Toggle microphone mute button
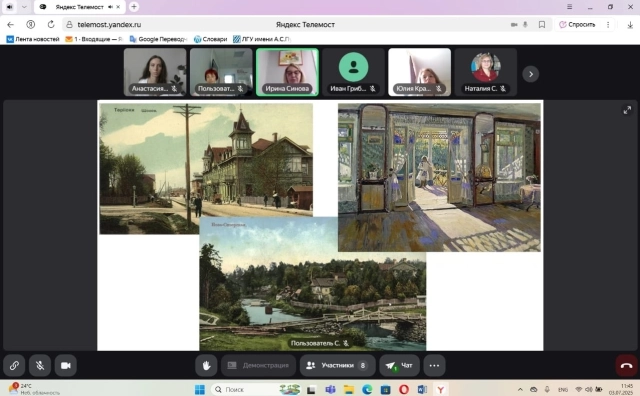The width and height of the screenshot is (640, 396). point(40,365)
